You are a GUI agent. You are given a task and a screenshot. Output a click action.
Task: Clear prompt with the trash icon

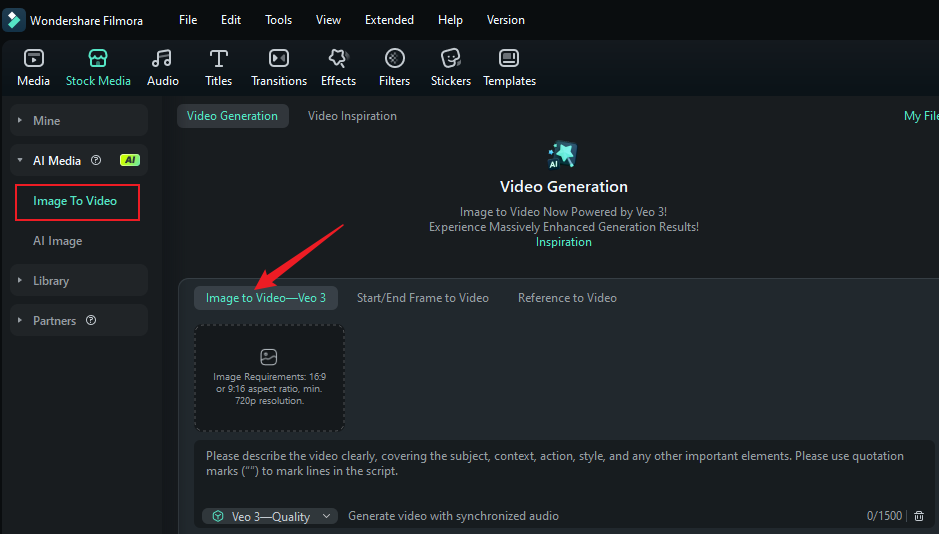point(919,515)
